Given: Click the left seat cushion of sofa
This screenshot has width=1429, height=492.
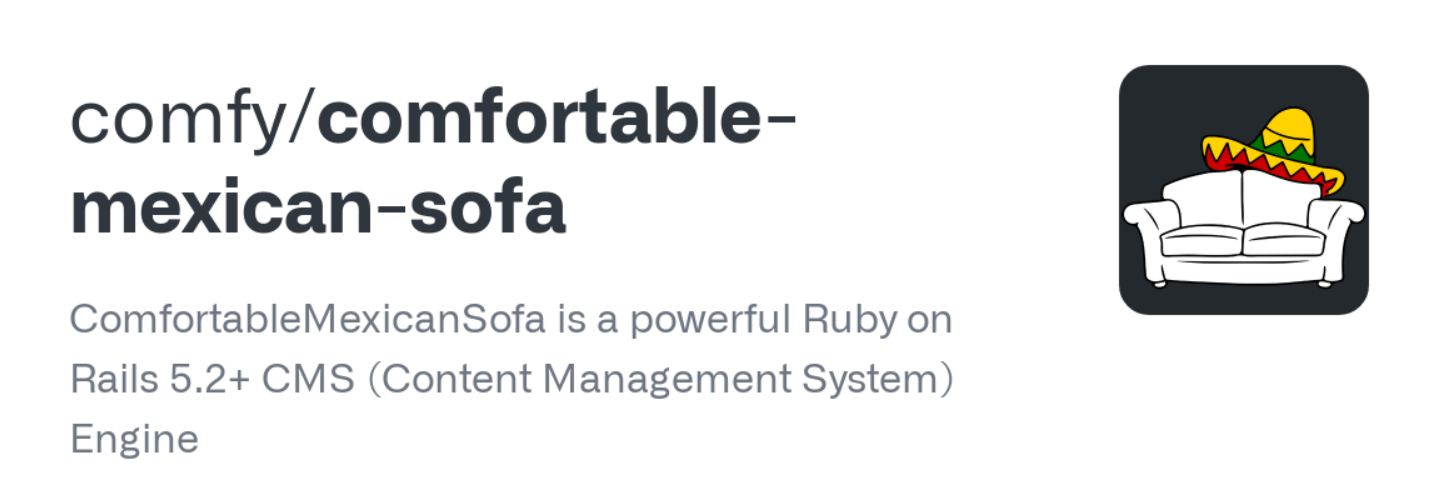Looking at the screenshot, I should pyautogui.click(x=1200, y=239).
